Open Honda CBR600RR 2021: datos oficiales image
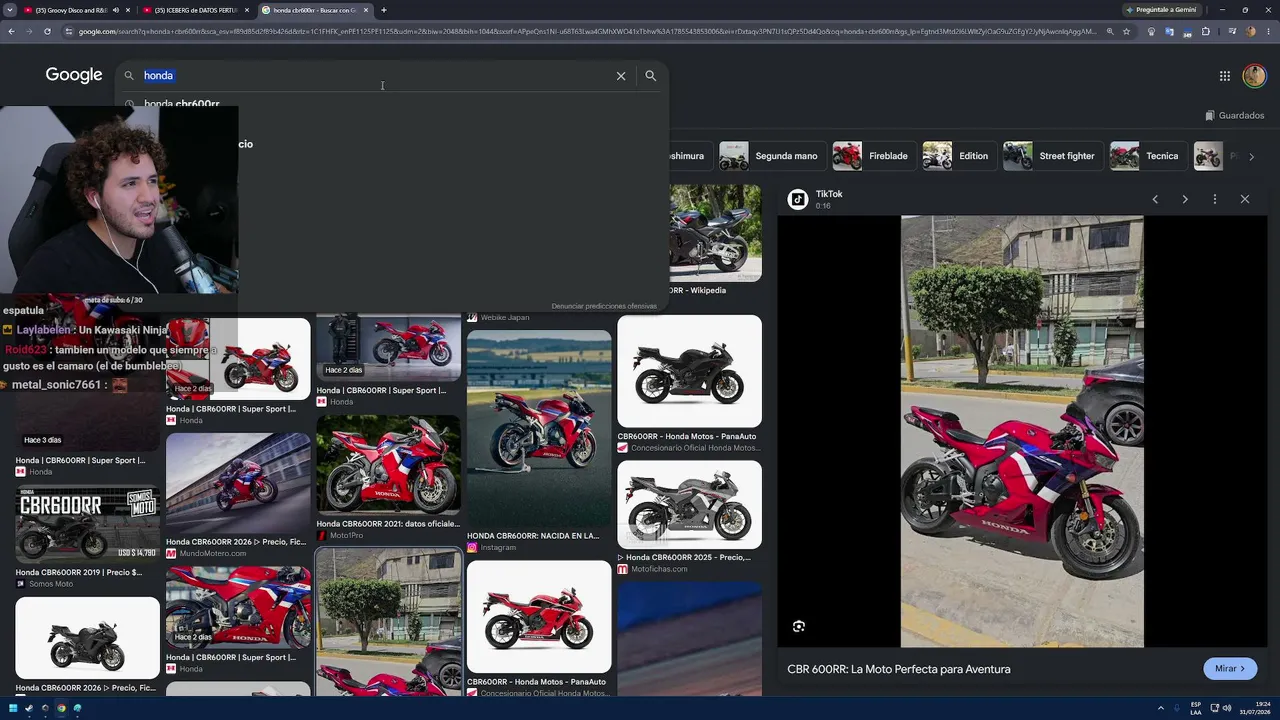Viewport: 1280px width, 720px height. click(x=389, y=465)
